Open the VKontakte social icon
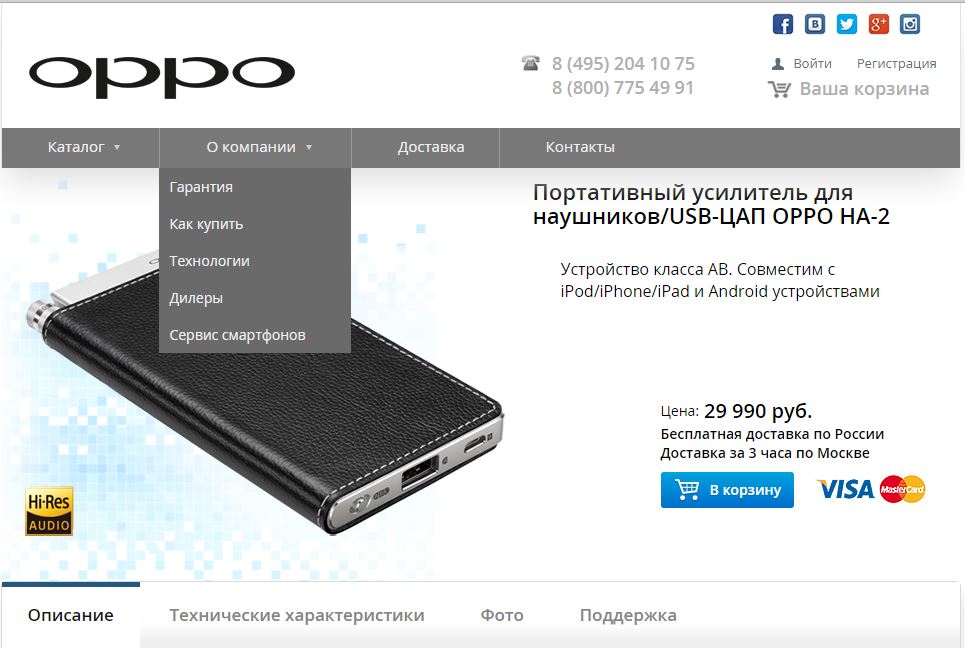The height and width of the screenshot is (648, 965). click(815, 24)
